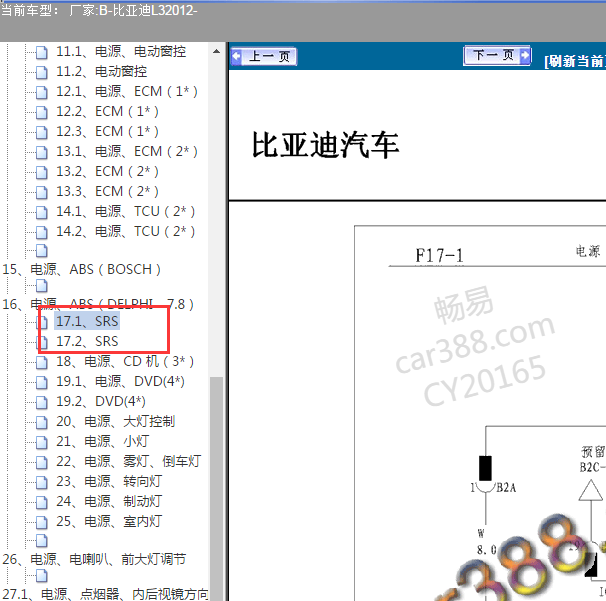Screen dimensions: 606x601
Task: Select 14.2、电源、TCU (2*) entry
Action: click(x=126, y=232)
